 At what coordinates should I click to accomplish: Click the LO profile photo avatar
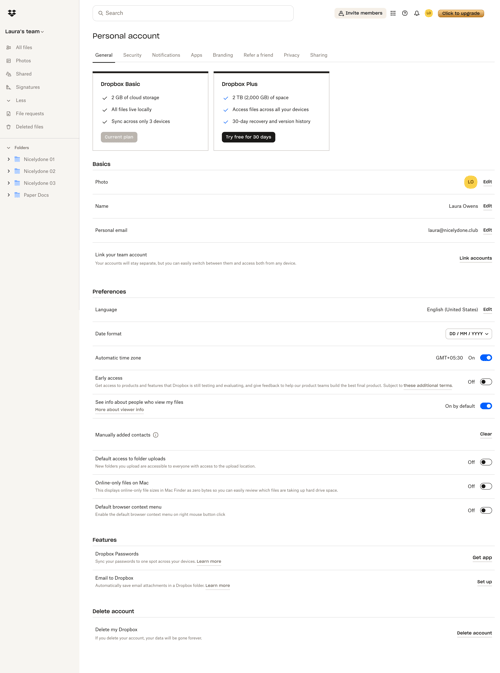pyautogui.click(x=471, y=182)
